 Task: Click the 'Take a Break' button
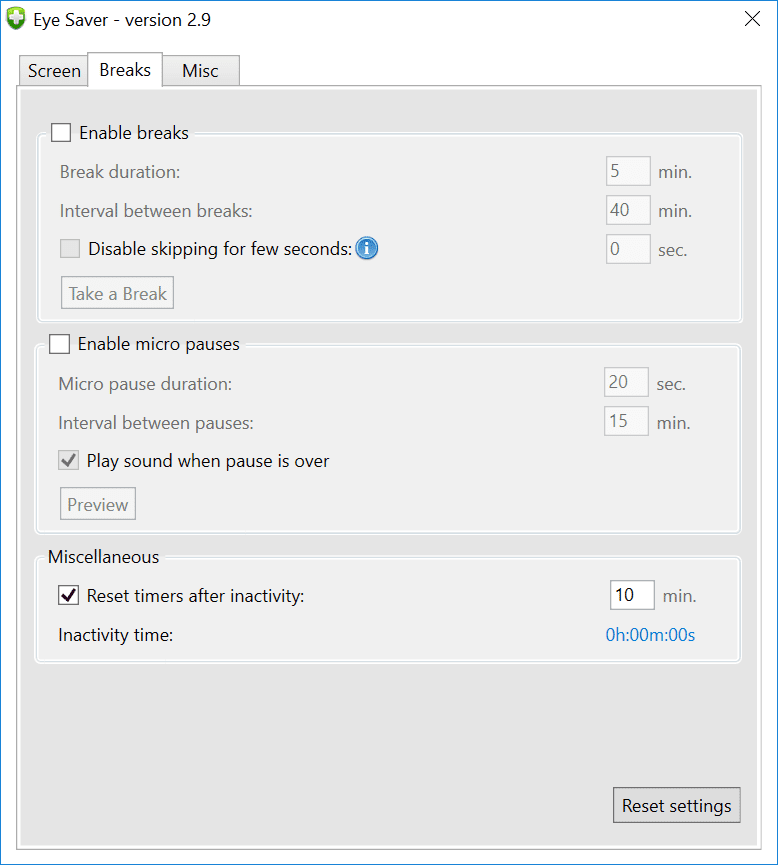(x=117, y=292)
